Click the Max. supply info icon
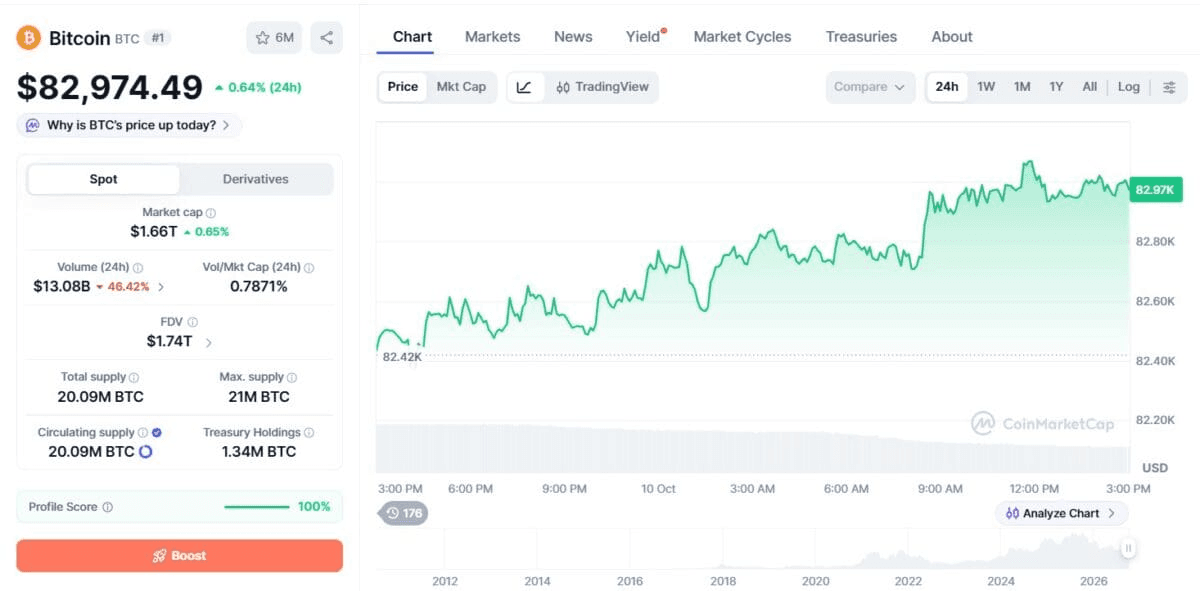Image resolution: width=1200 pixels, height=591 pixels. pos(292,377)
